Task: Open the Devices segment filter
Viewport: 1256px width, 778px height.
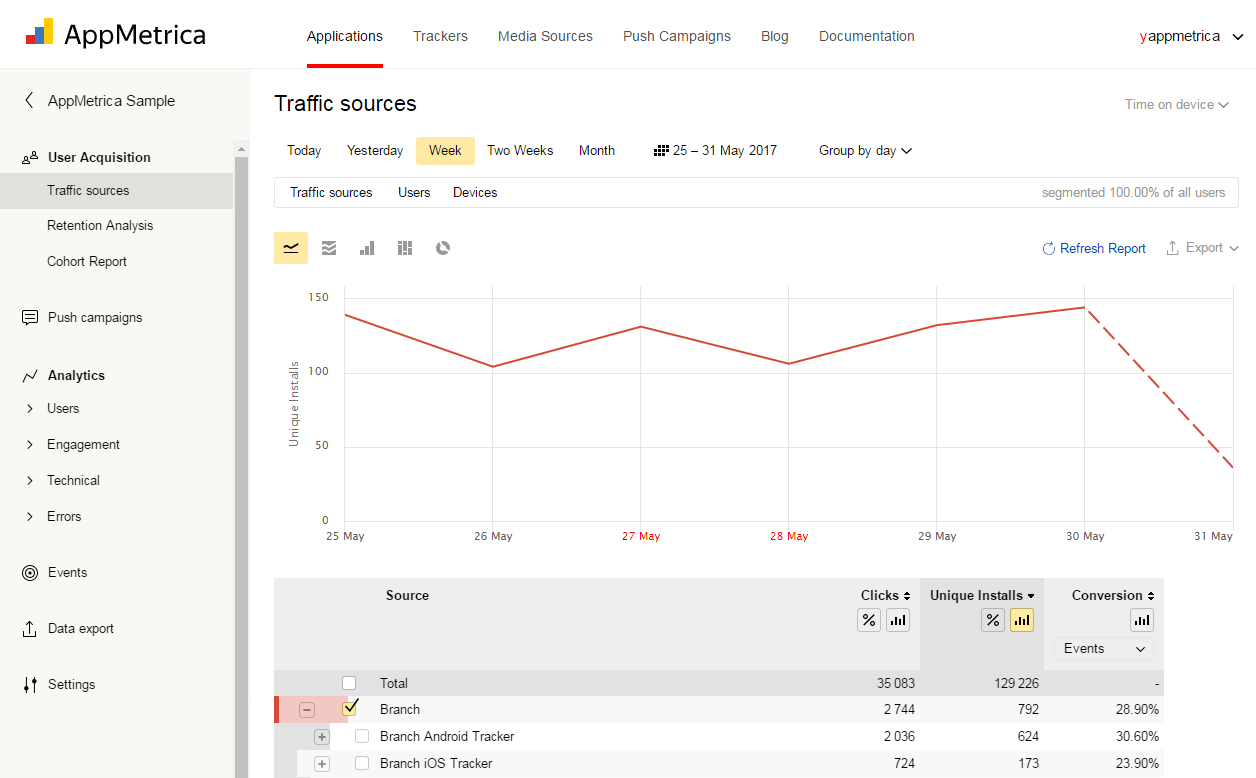Action: 475,193
